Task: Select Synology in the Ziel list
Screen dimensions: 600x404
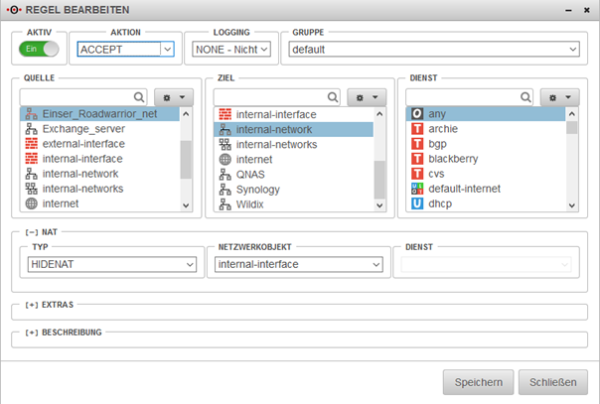Action: (x=257, y=189)
